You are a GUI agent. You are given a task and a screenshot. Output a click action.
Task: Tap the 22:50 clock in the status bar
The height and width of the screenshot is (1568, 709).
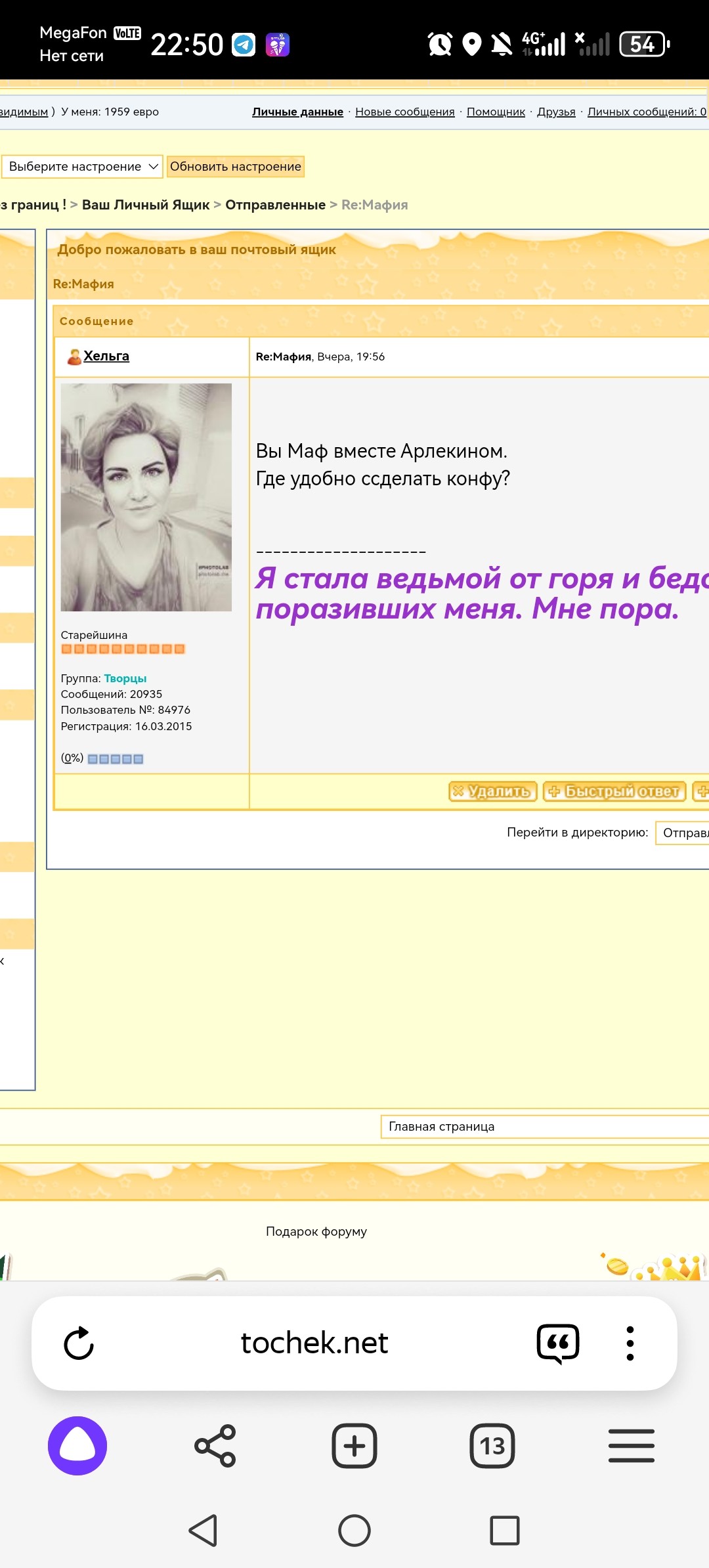coord(187,45)
